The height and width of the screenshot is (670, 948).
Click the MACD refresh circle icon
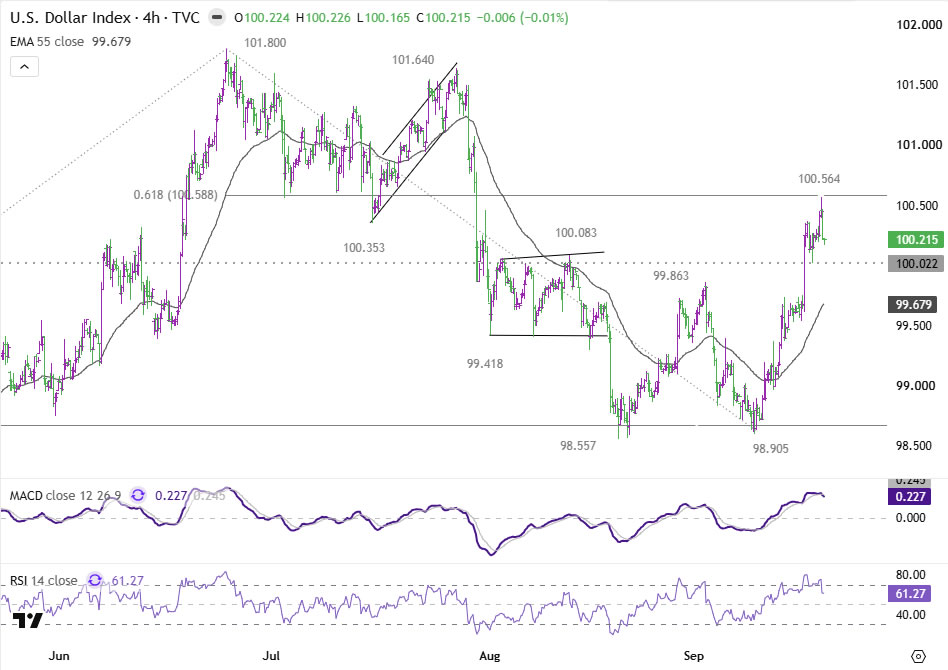[138, 495]
